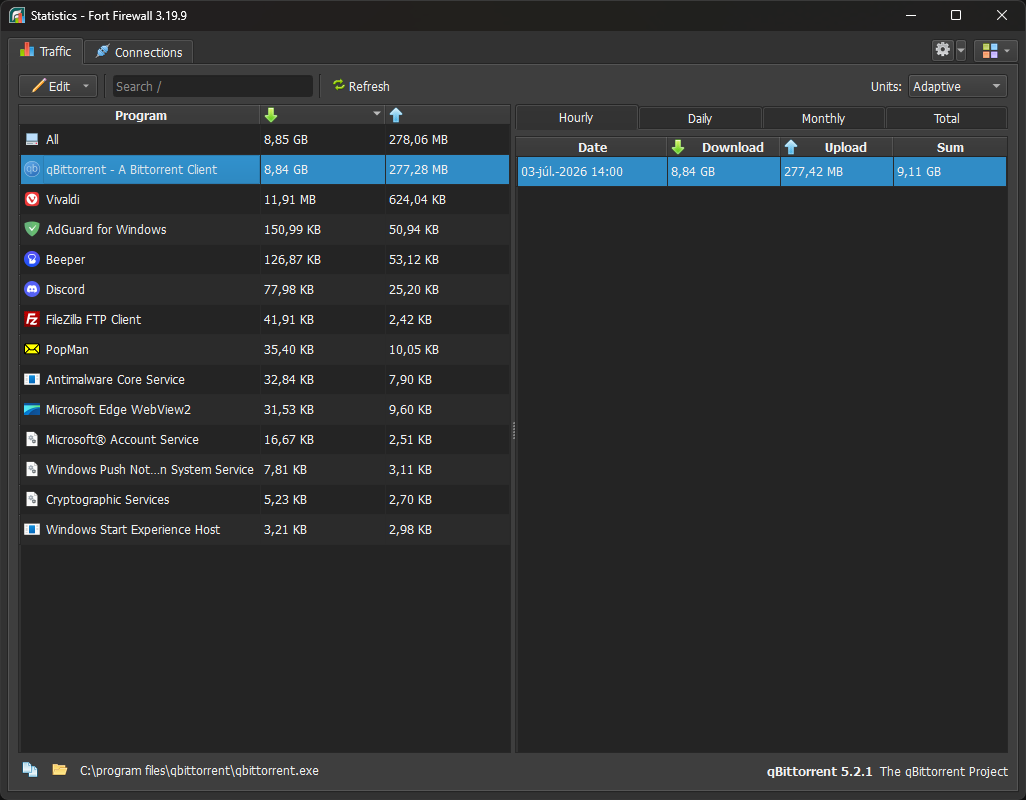
Task: Click the Refresh button
Action: (361, 86)
